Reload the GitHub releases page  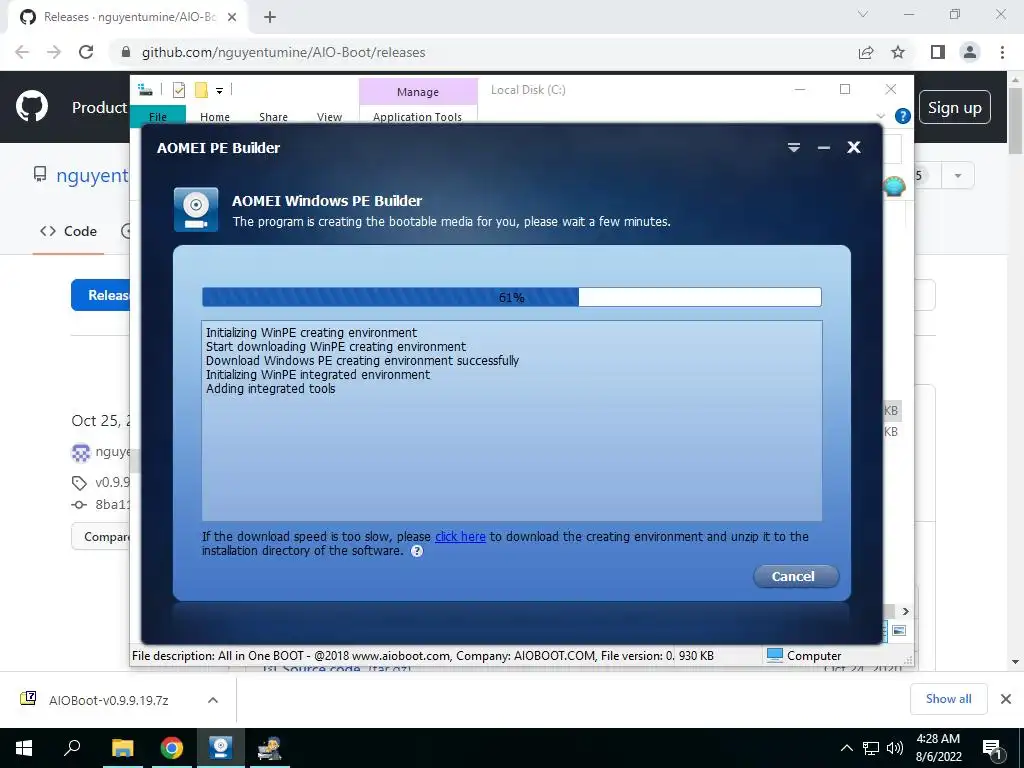point(86,52)
